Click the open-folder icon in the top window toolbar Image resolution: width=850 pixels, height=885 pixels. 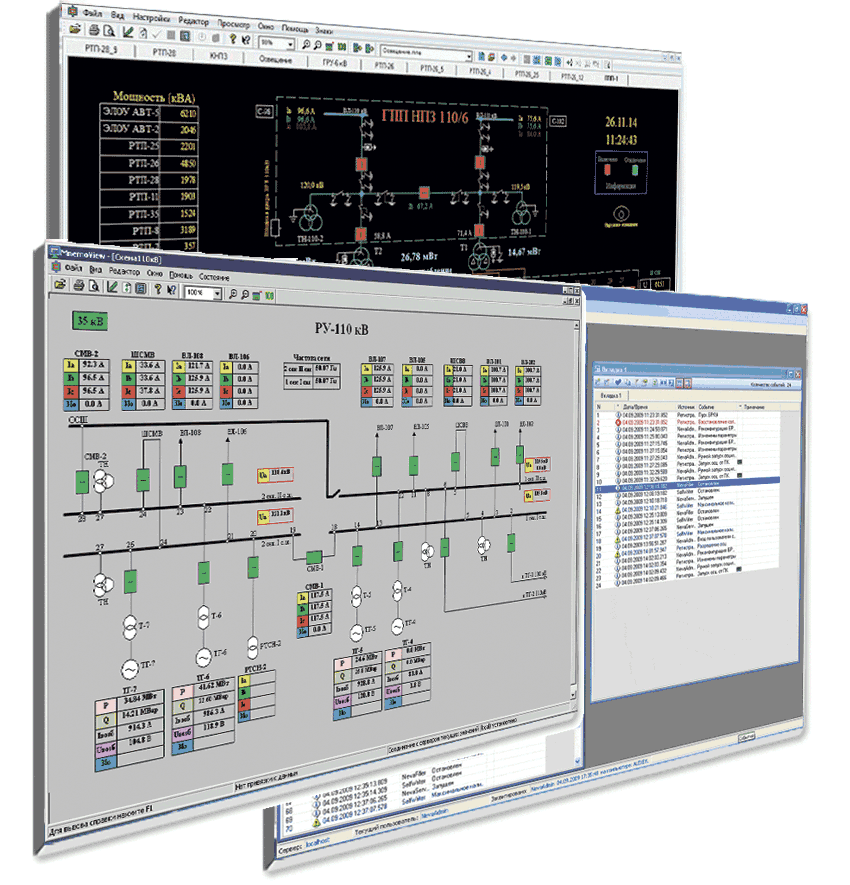(x=74, y=29)
